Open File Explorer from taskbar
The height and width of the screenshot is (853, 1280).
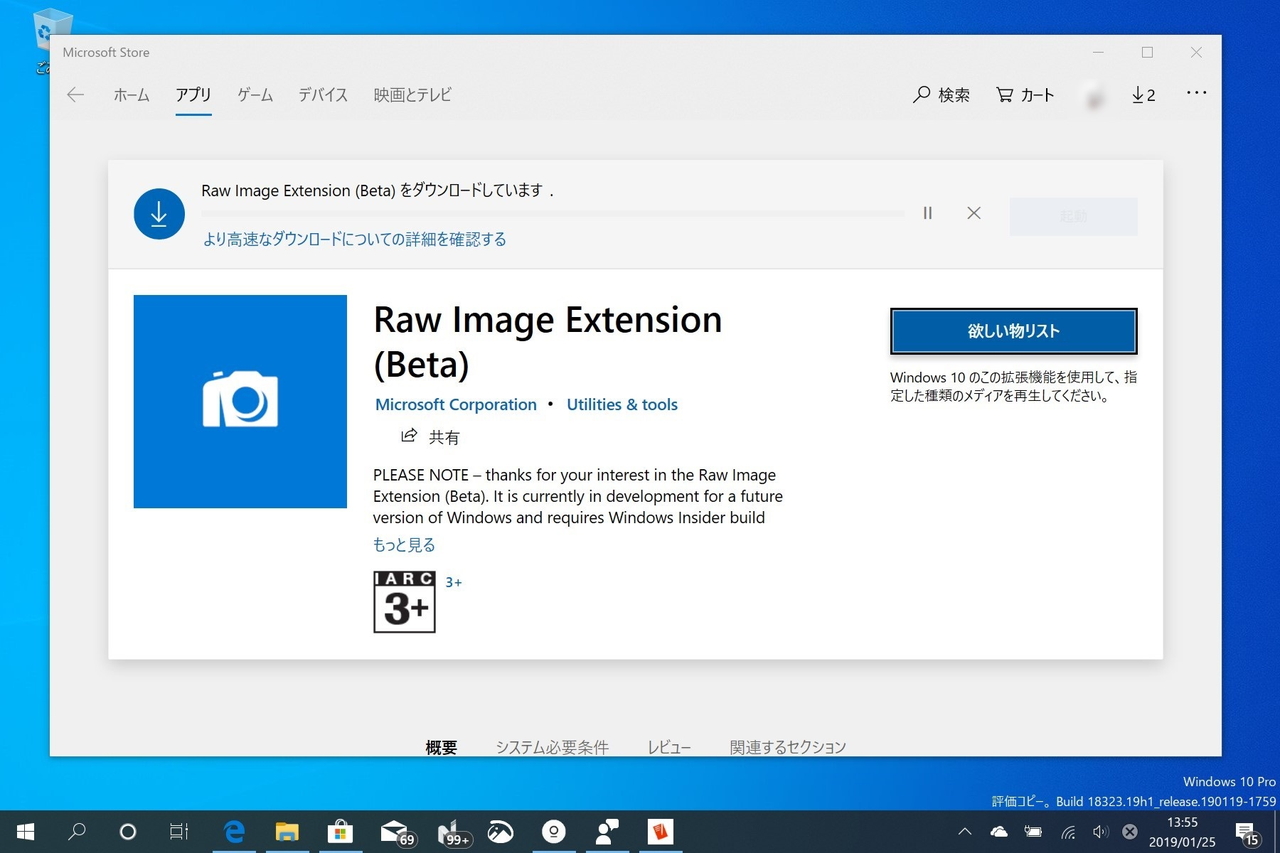tap(287, 832)
